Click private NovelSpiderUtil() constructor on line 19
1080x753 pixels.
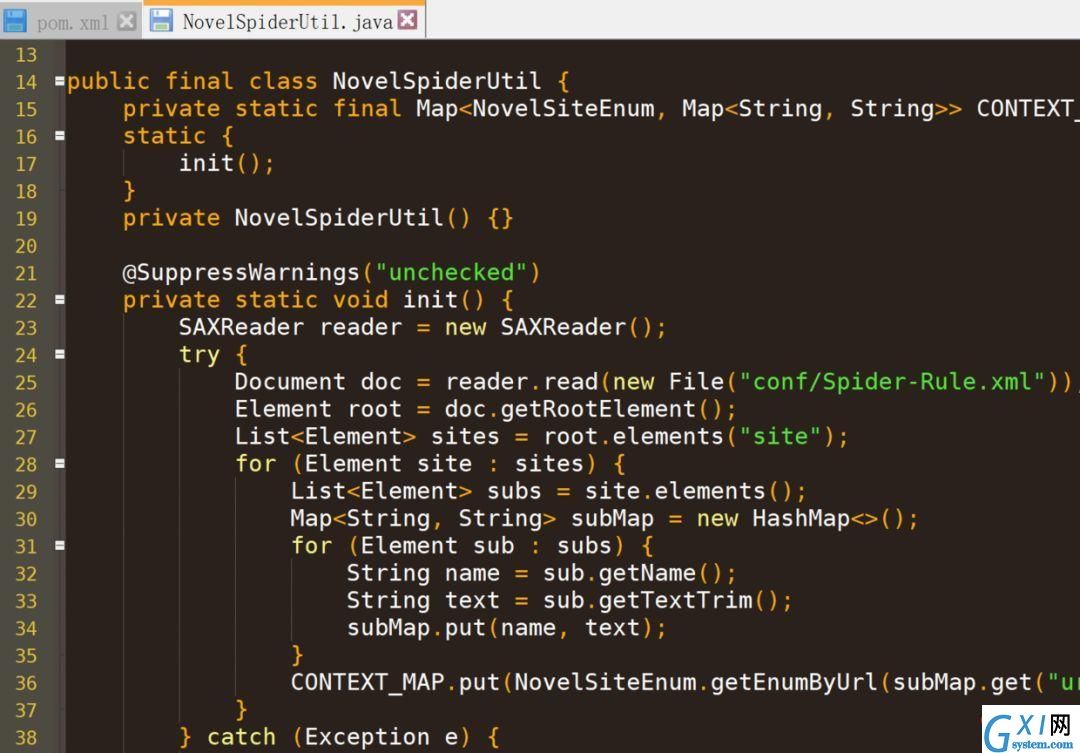coord(318,218)
